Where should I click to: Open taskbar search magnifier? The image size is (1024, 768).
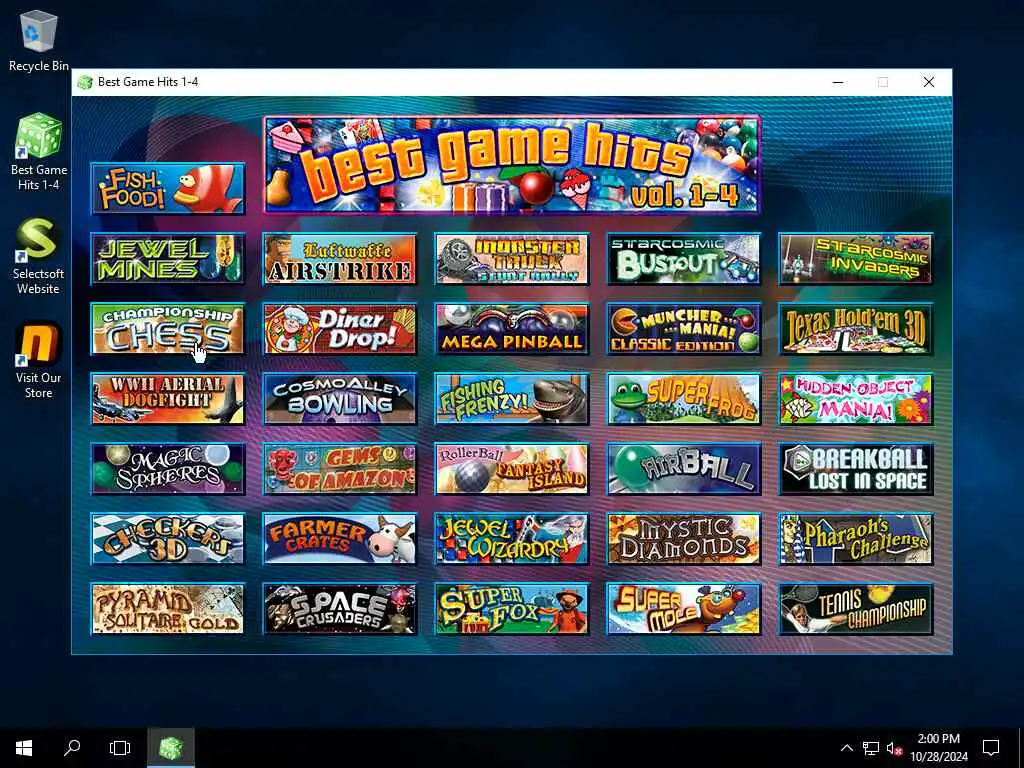pyautogui.click(x=72, y=747)
